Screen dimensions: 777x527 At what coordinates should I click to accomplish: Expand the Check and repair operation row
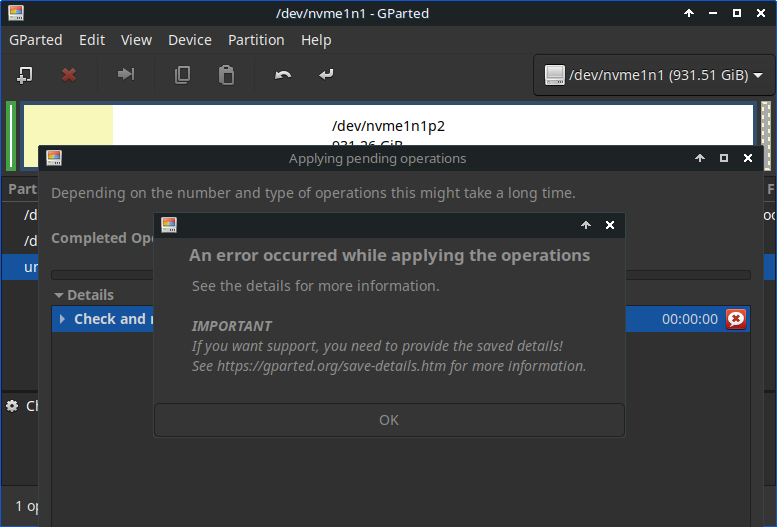click(62, 319)
